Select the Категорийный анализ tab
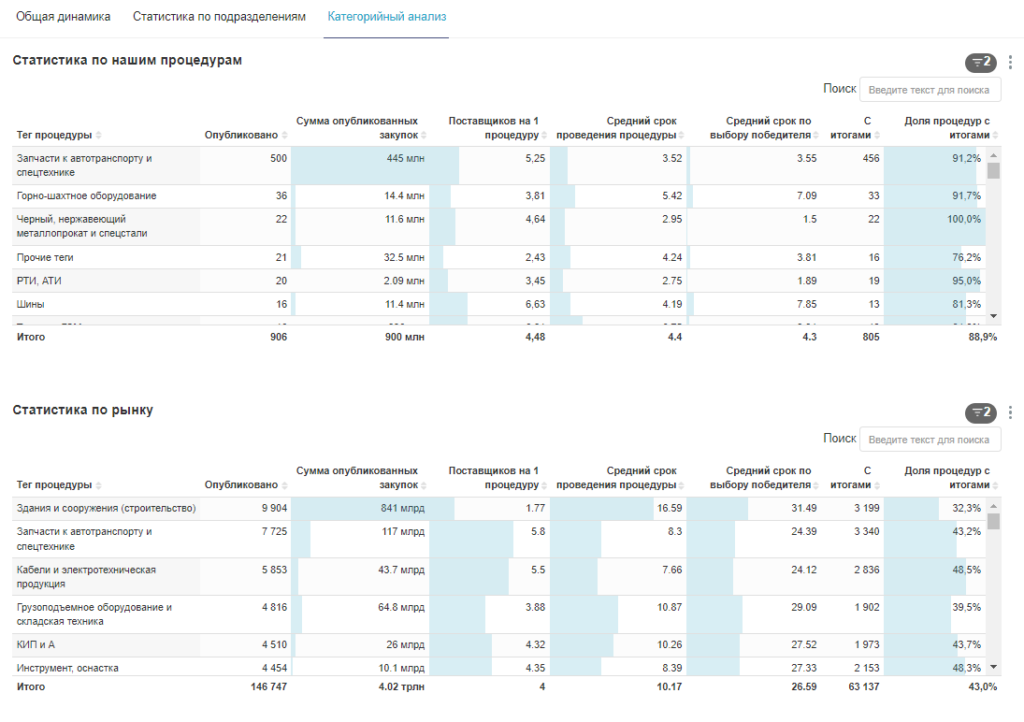This screenshot has height=722, width=1024. coord(386,17)
